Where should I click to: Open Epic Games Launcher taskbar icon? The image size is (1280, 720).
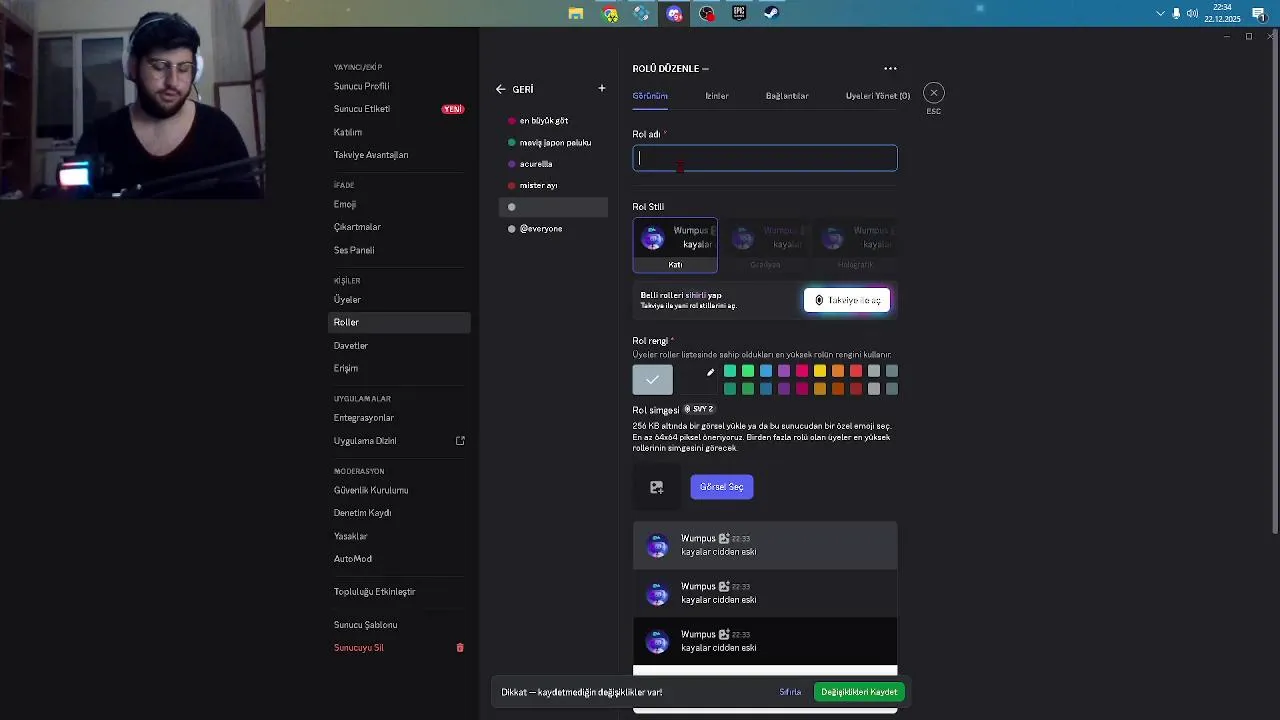(739, 13)
